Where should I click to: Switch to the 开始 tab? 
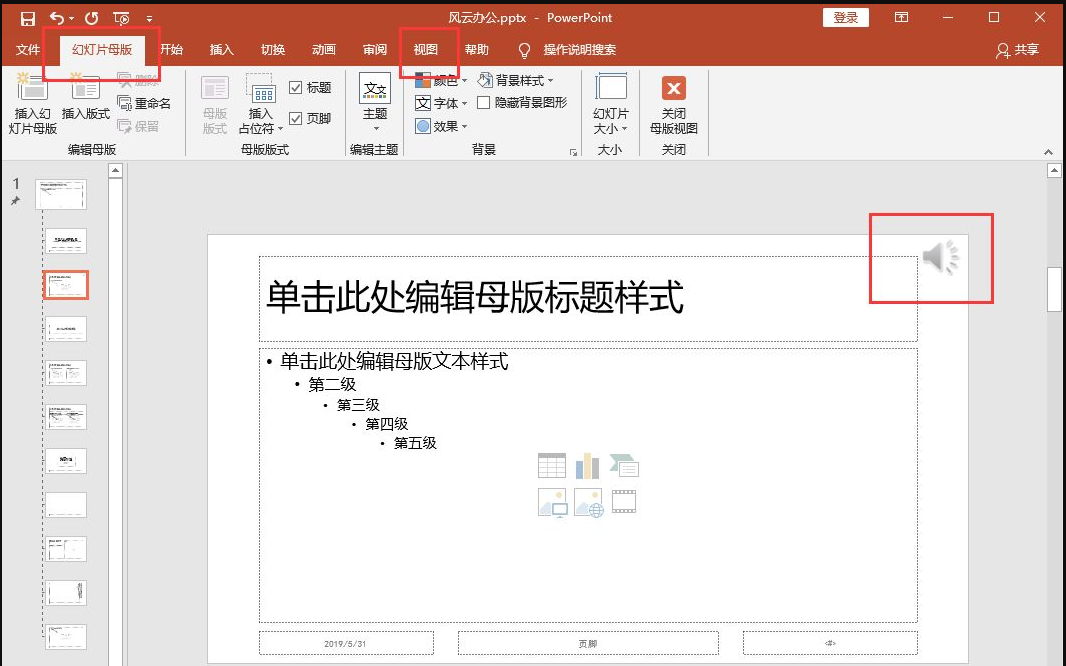[x=171, y=50]
